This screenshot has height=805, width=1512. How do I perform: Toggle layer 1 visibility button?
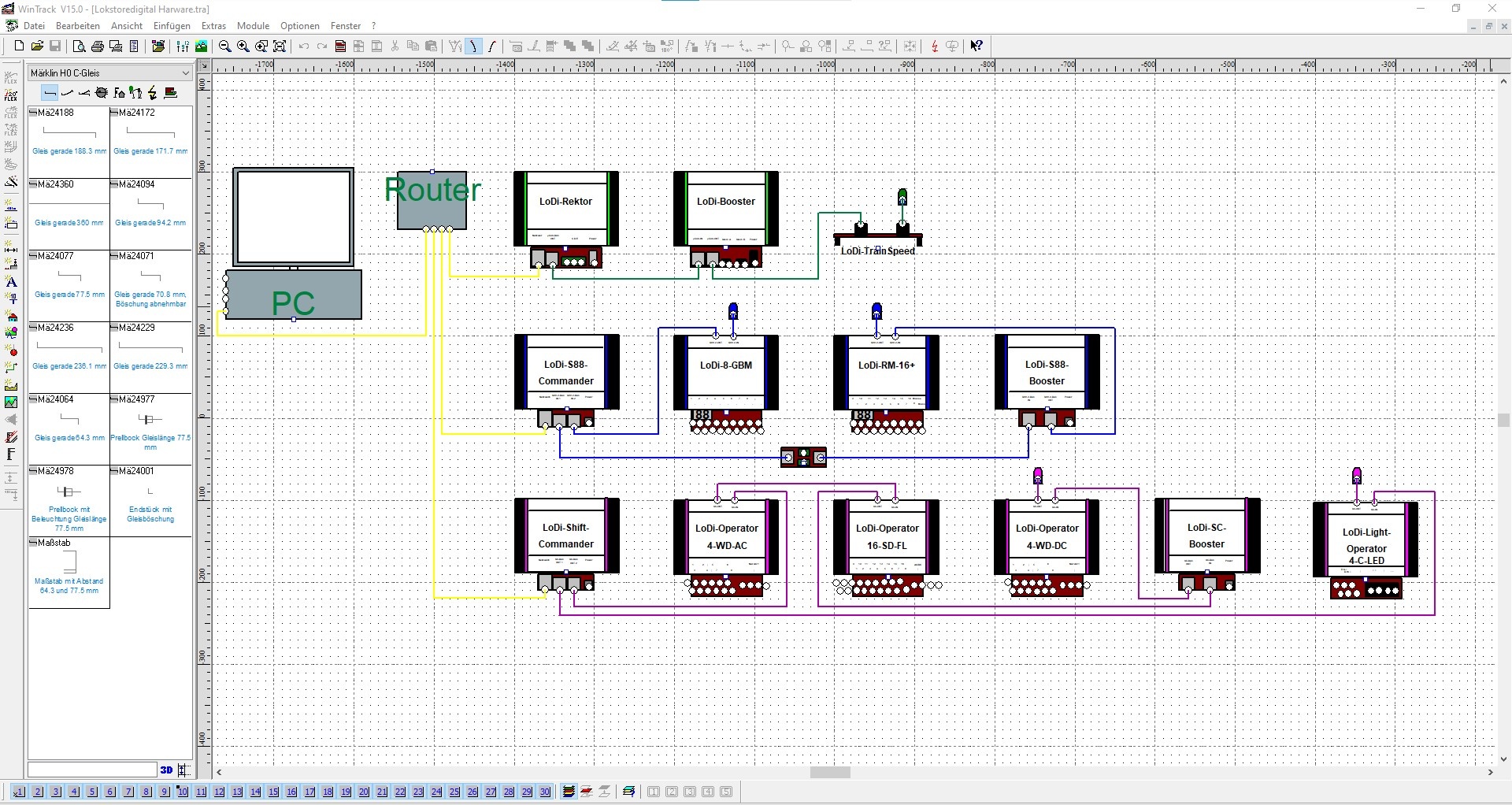20,792
